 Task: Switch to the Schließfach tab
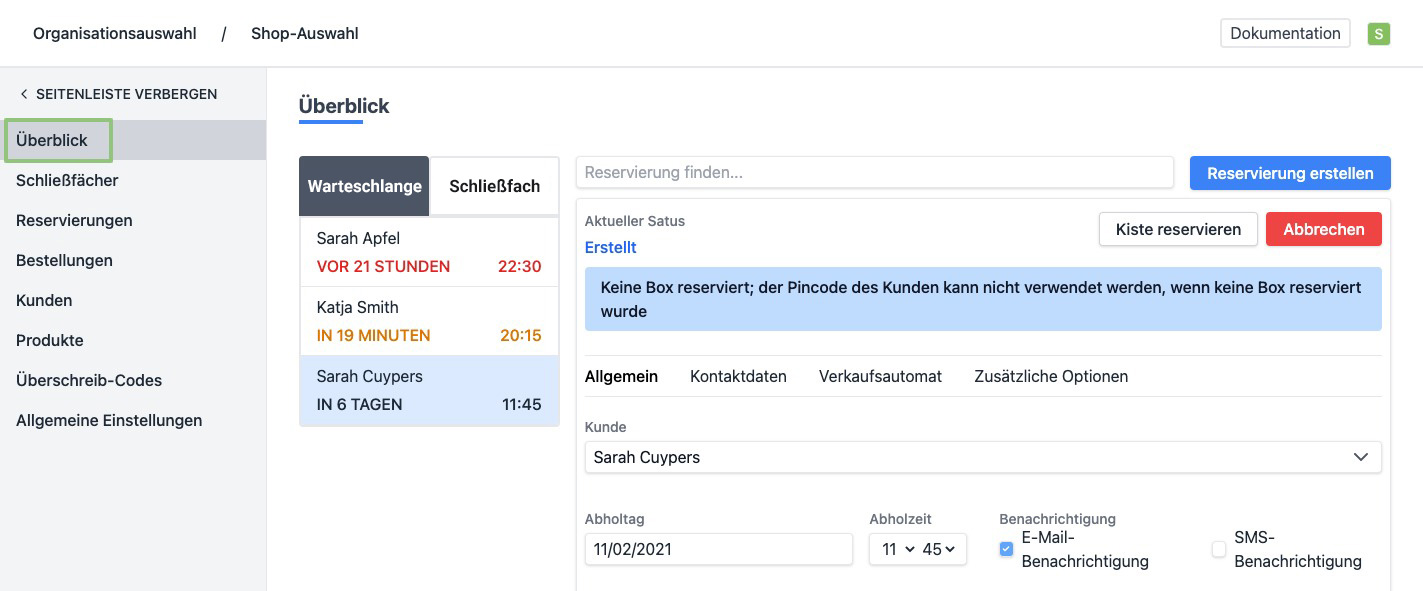click(x=494, y=186)
